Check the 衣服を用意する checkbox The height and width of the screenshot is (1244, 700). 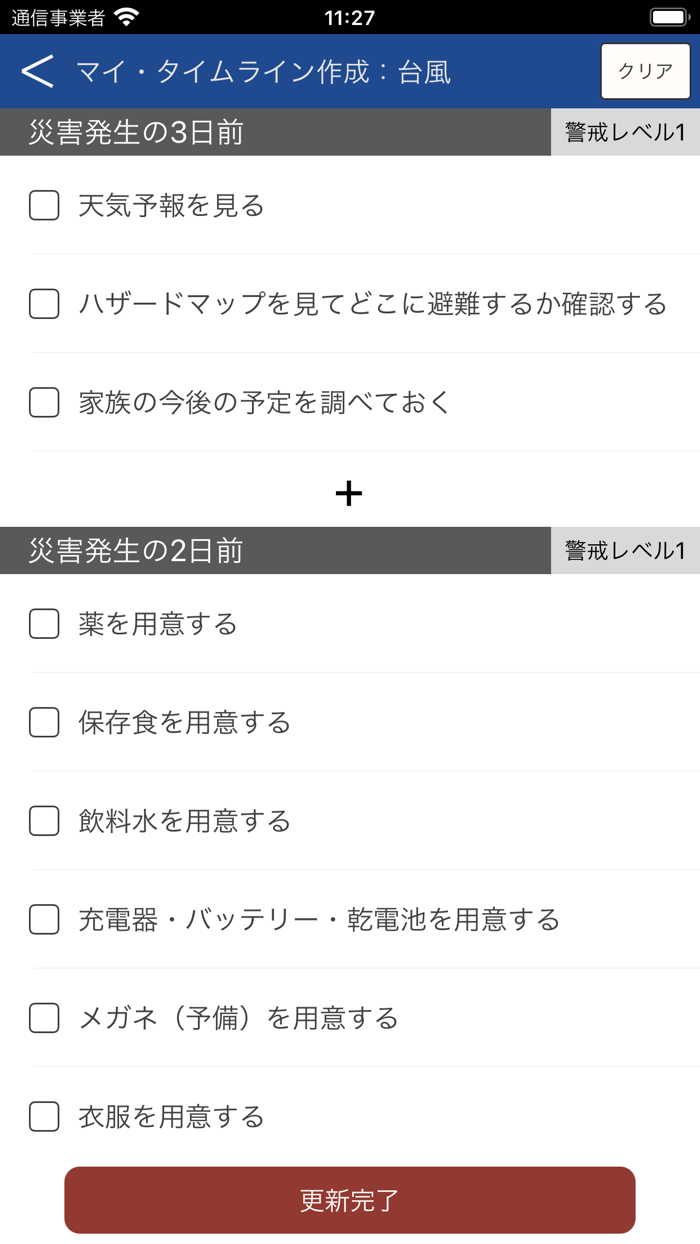(43, 1117)
